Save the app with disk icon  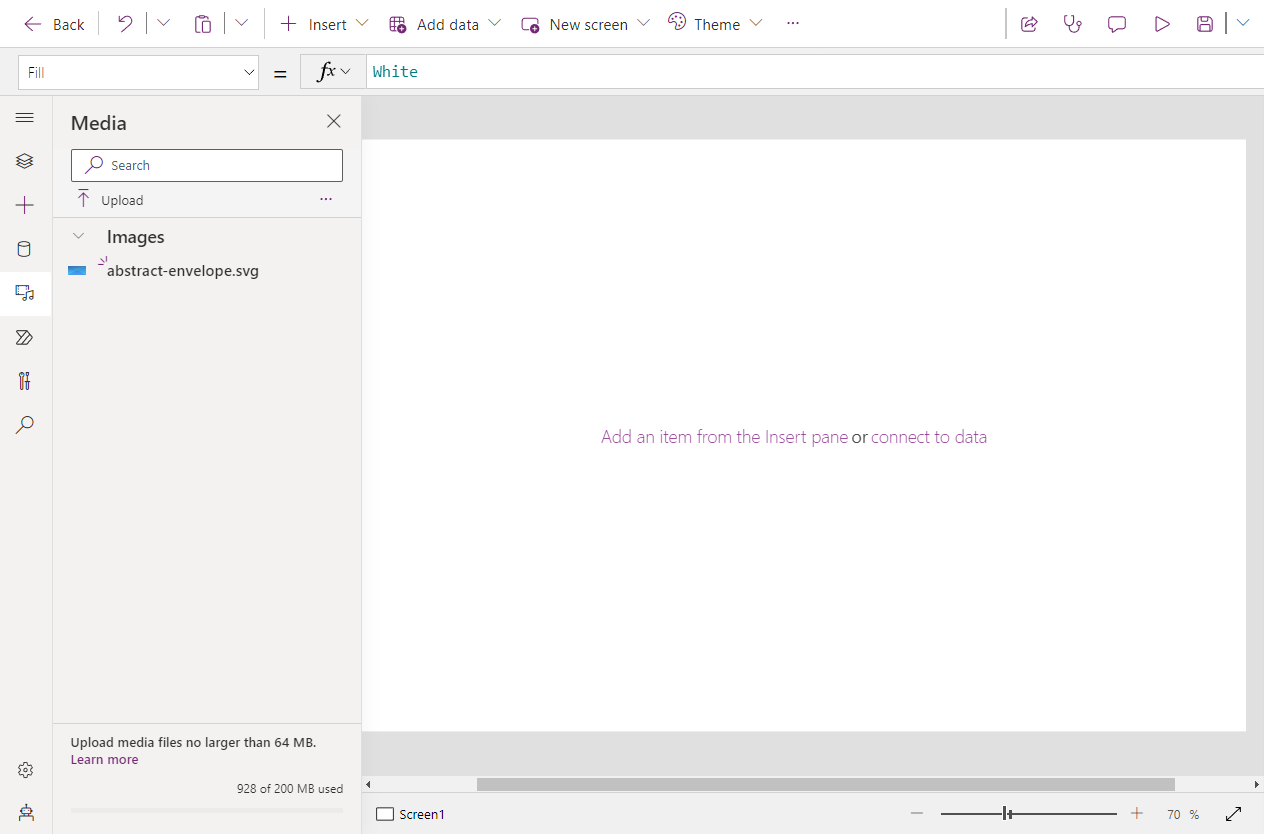click(1205, 24)
